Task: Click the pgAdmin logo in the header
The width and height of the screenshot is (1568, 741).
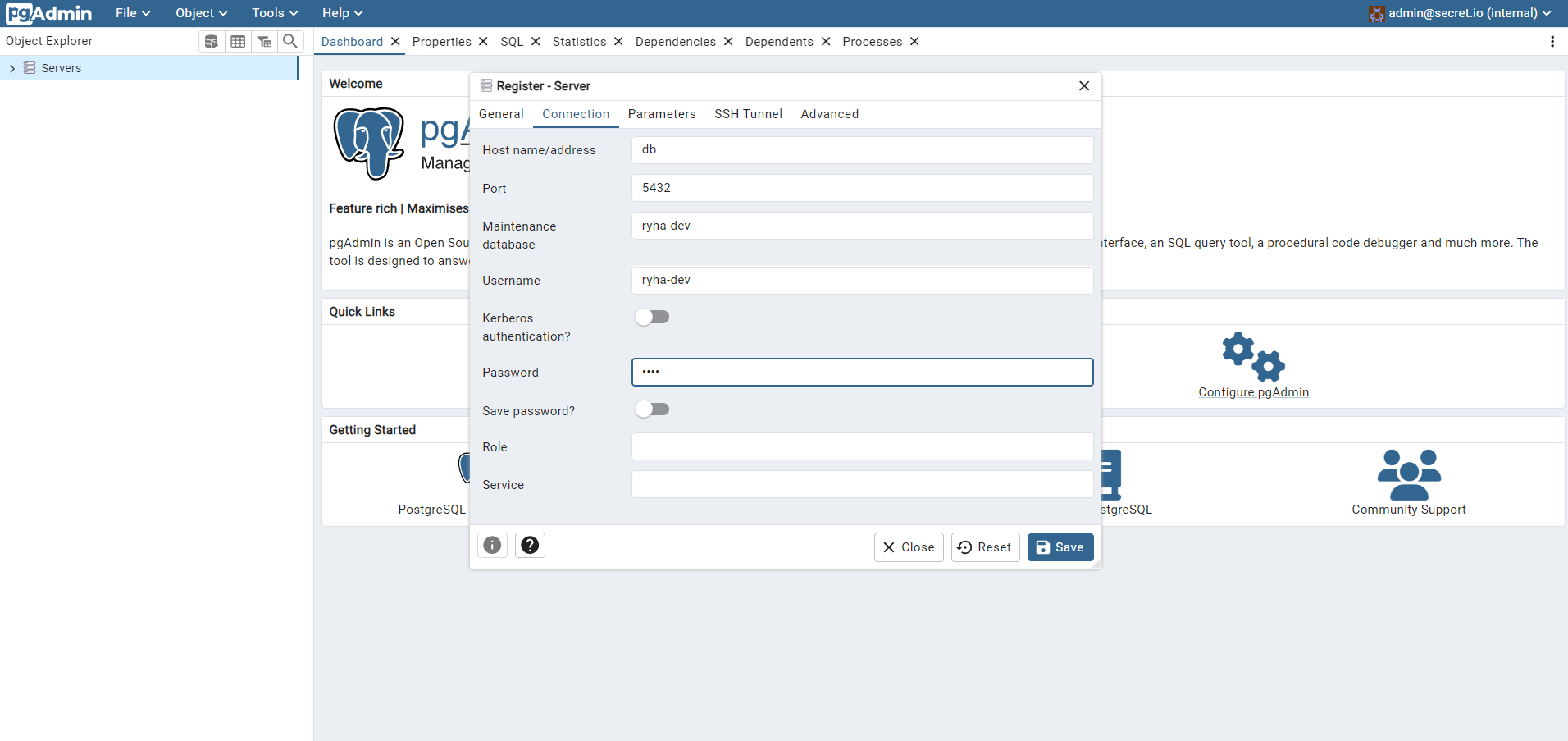Action: click(x=49, y=13)
